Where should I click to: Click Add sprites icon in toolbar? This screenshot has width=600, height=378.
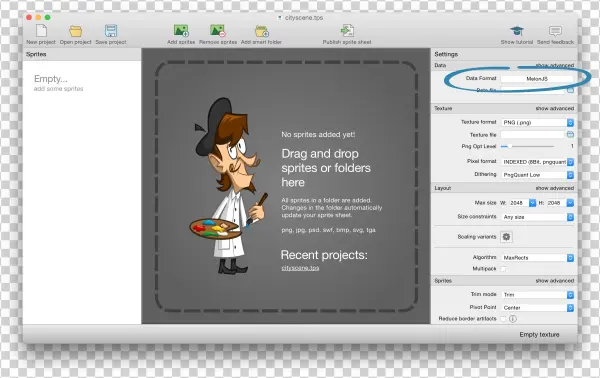tap(181, 31)
